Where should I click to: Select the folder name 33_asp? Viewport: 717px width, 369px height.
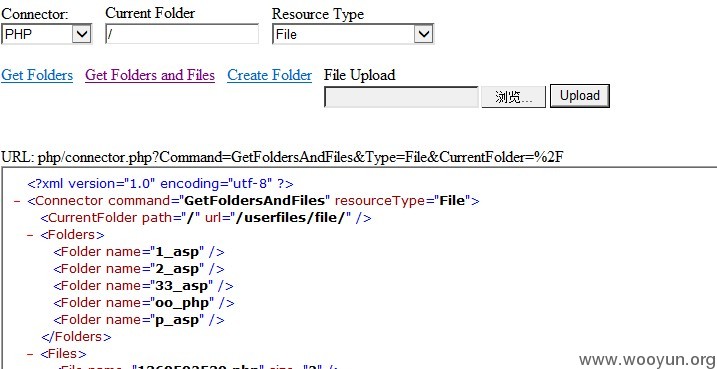182,286
